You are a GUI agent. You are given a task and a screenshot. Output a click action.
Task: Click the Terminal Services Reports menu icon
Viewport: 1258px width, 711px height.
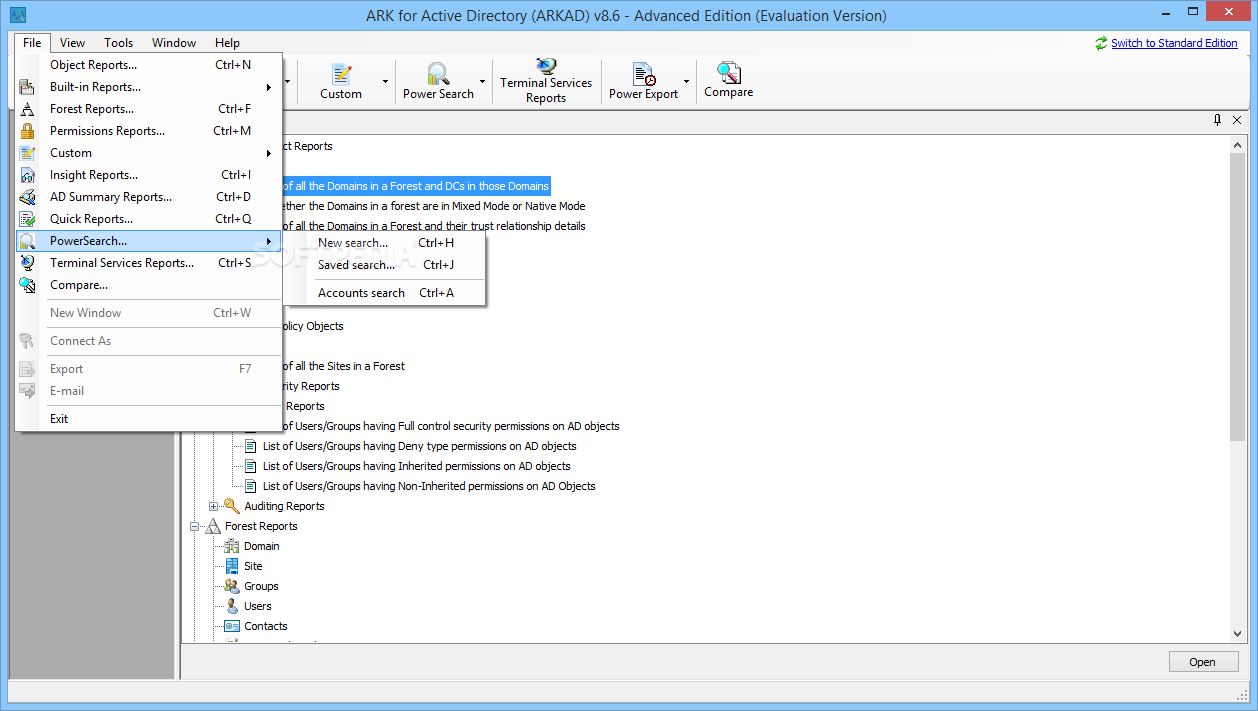27,263
